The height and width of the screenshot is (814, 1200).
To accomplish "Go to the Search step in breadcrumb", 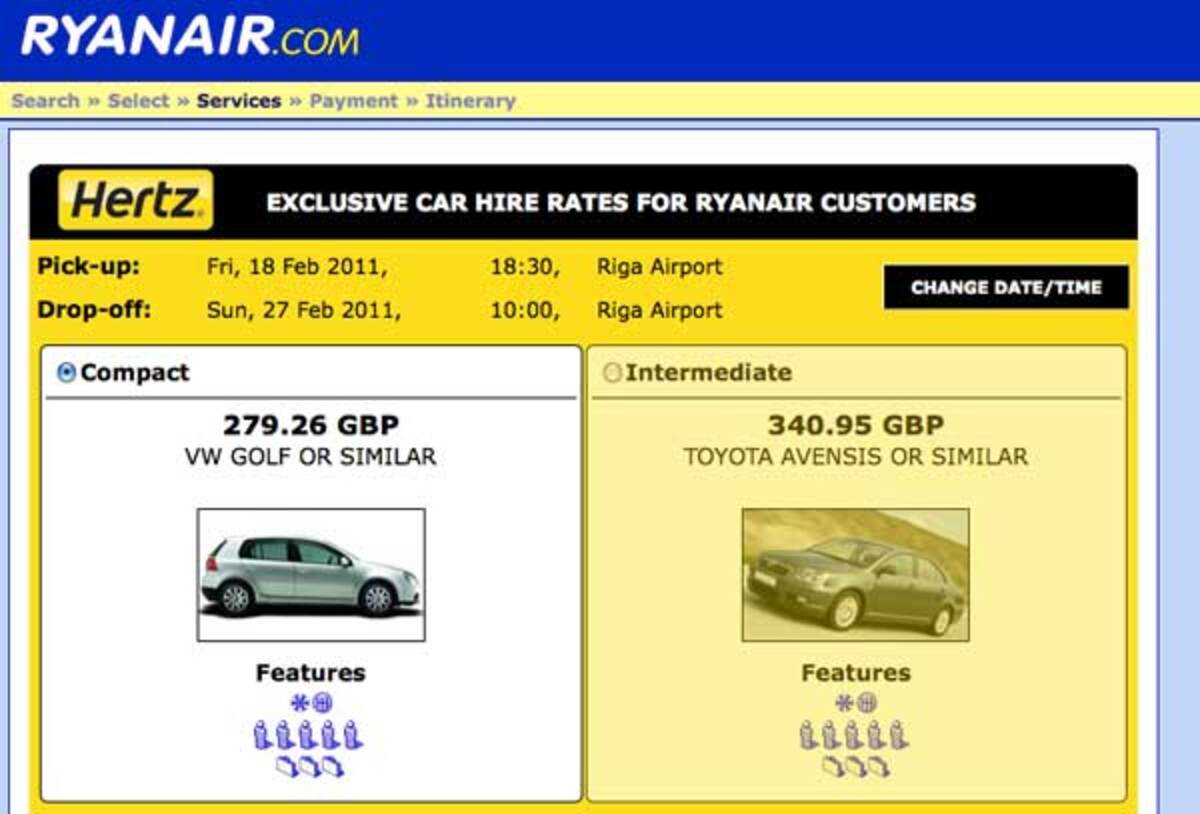I will coord(45,101).
